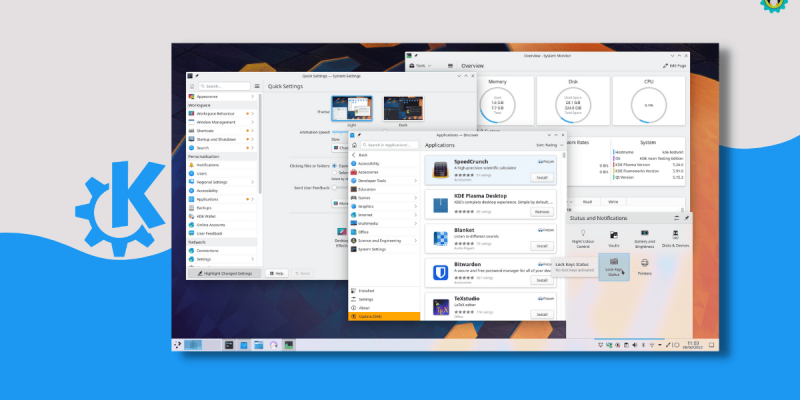
Task: Choose the Light theme thumbnail
Action: click(x=352, y=108)
